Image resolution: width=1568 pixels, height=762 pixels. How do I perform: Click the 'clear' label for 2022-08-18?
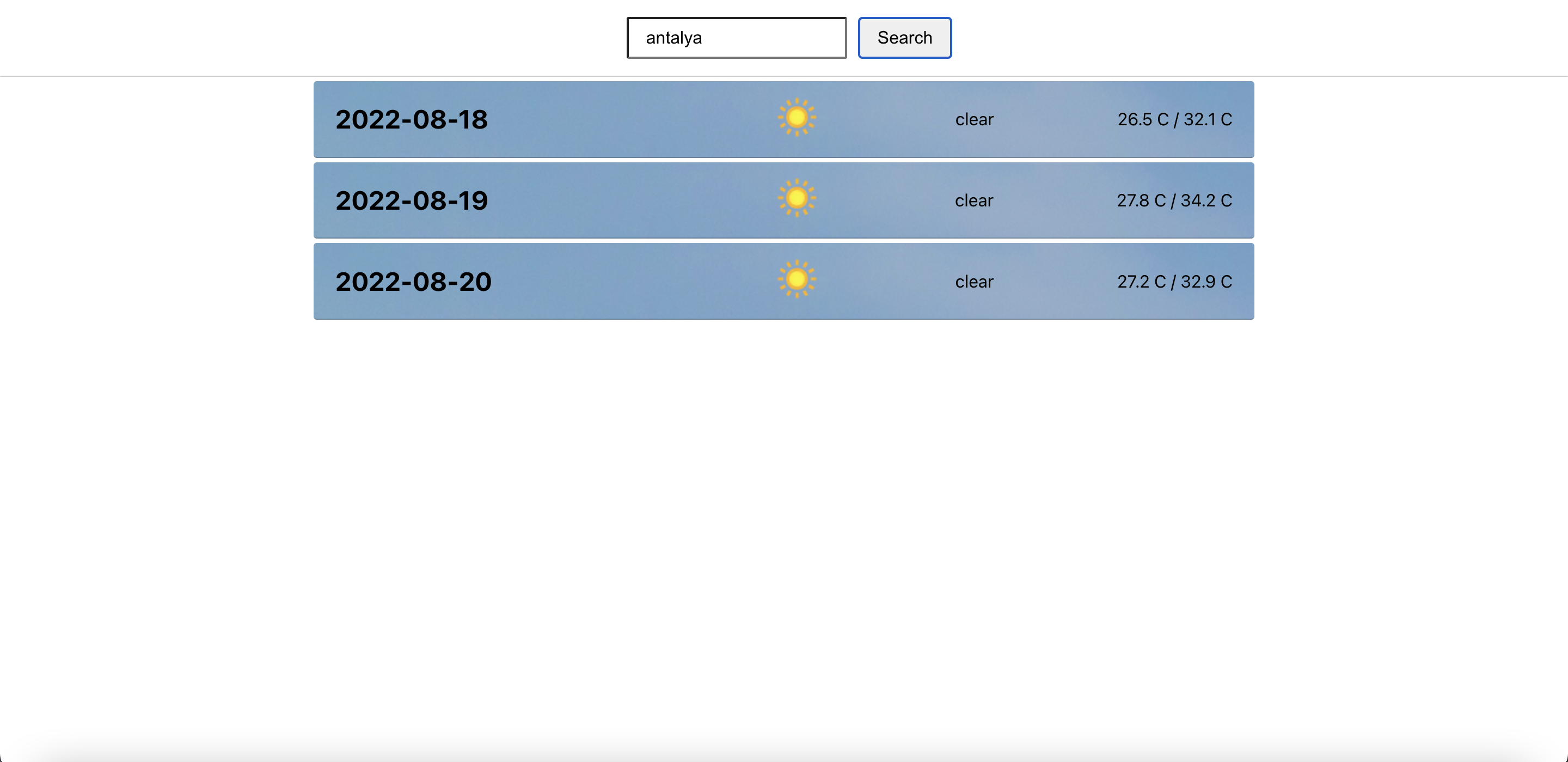tap(974, 119)
